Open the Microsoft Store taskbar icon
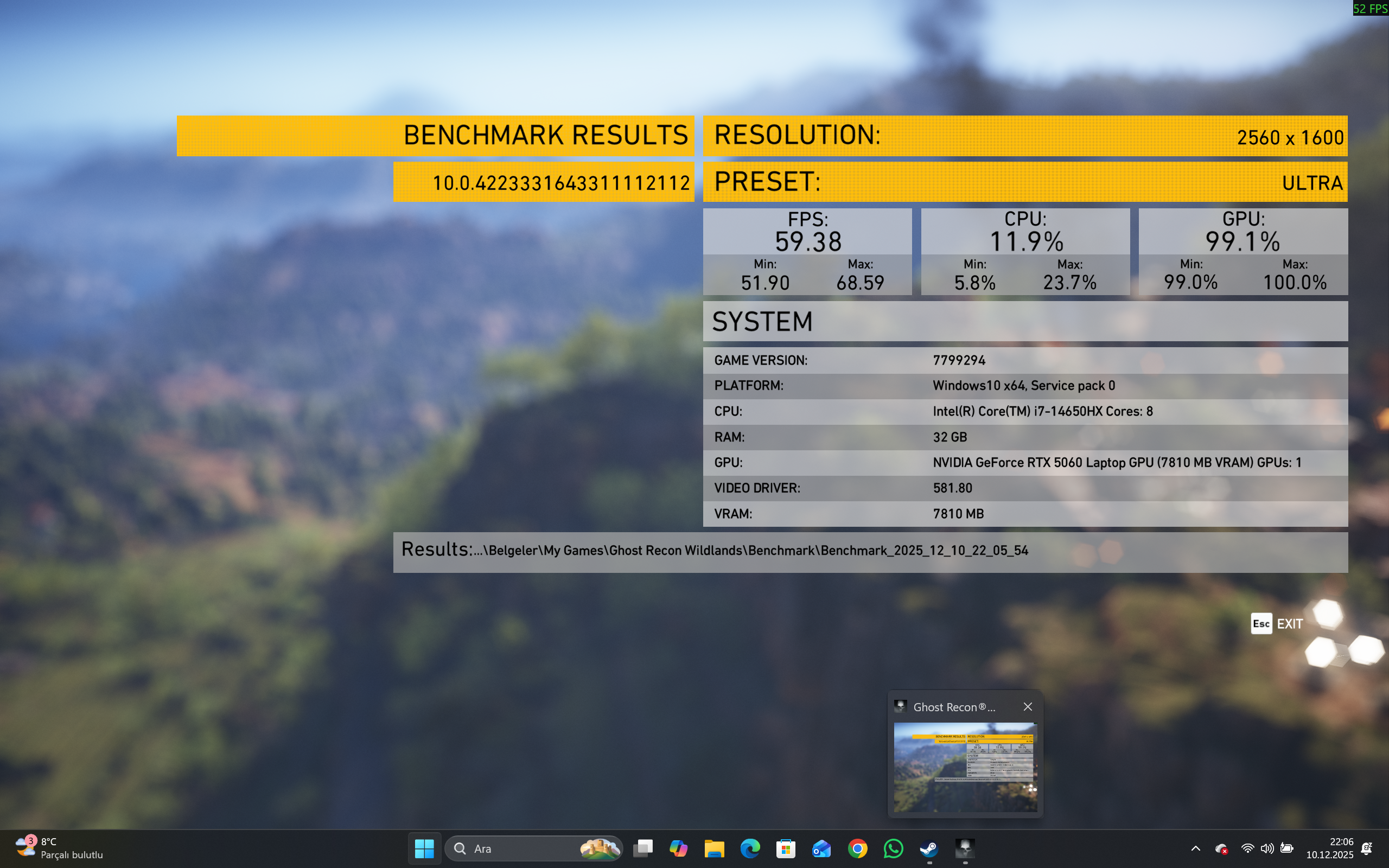Screen dimensions: 1389x868 pyautogui.click(x=786, y=848)
